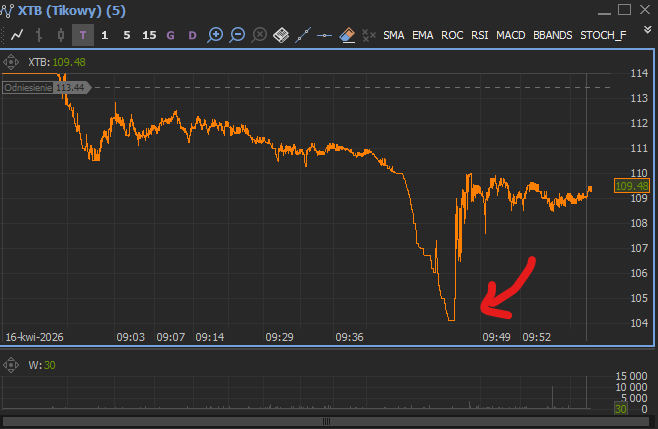Select the candlestick chart type icon
Viewport: 658px width, 429px height.
pyautogui.click(x=61, y=35)
